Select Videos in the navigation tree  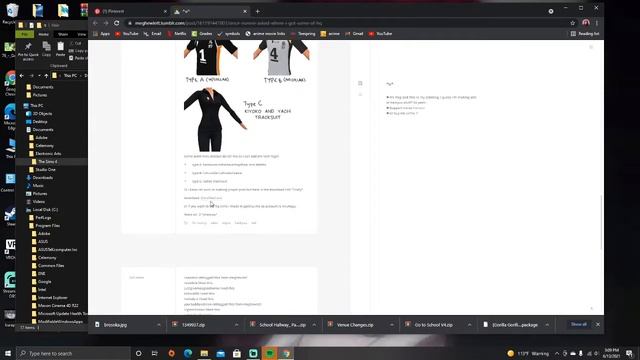36,202
